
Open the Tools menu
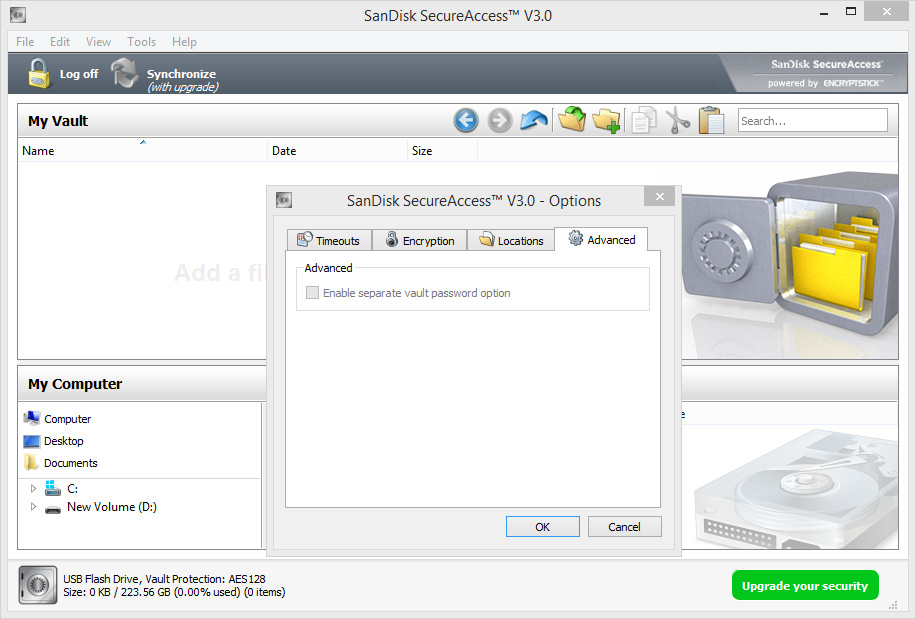(141, 41)
